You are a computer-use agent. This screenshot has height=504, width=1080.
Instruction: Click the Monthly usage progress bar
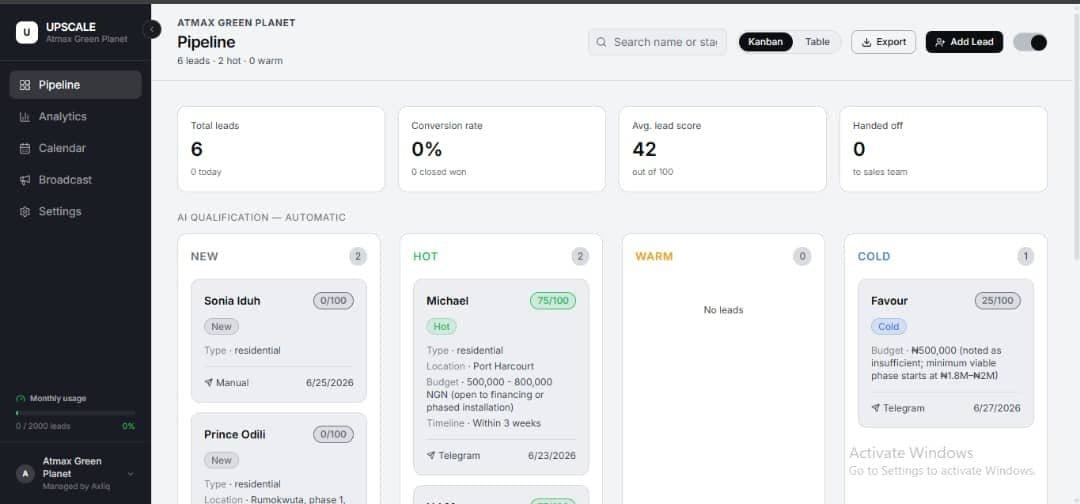coord(75,413)
